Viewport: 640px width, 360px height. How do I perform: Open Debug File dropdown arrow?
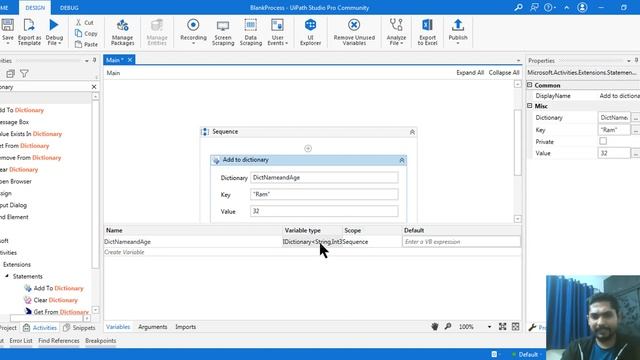pos(60,43)
